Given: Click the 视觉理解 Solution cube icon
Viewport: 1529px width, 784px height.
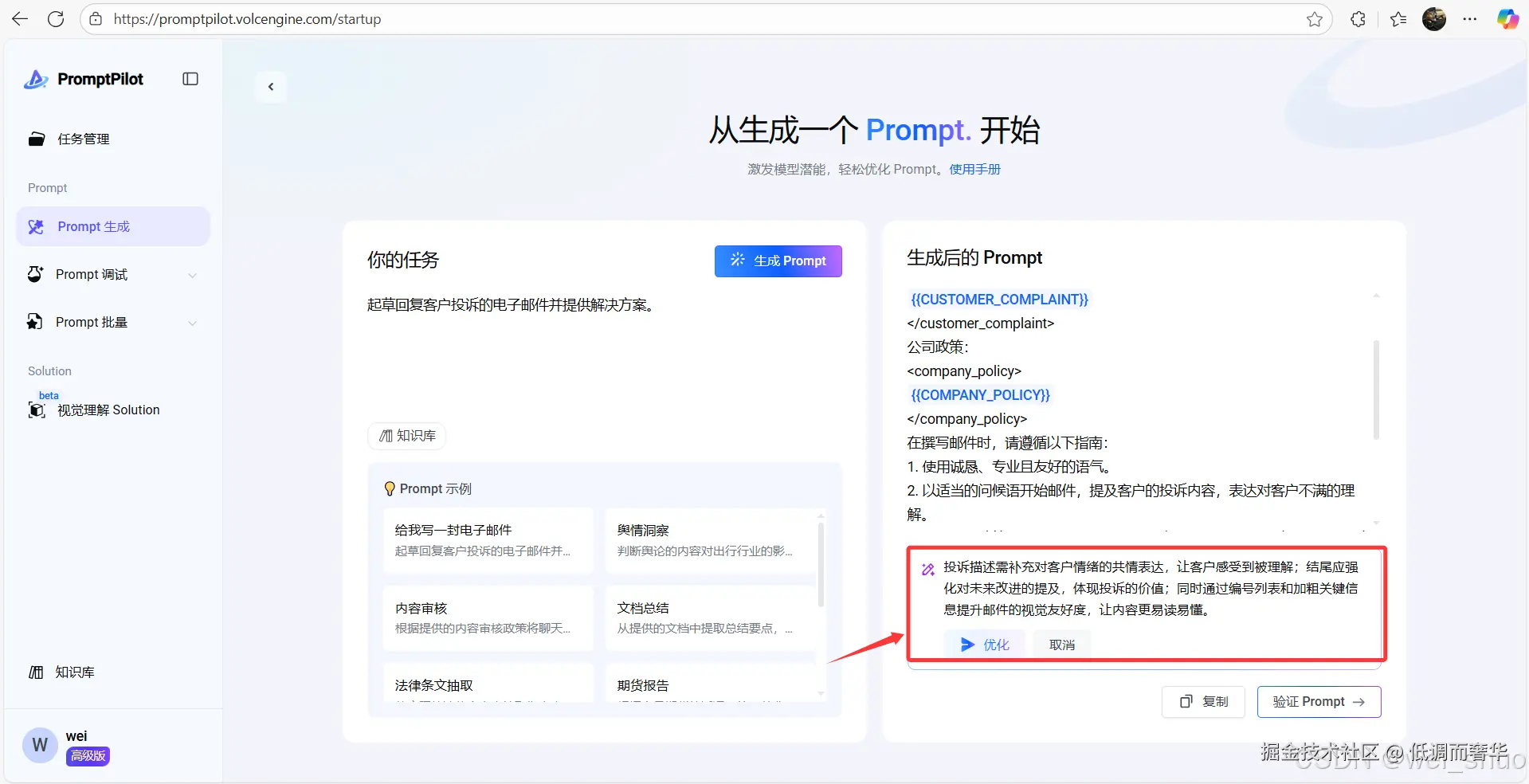Looking at the screenshot, I should (36, 410).
